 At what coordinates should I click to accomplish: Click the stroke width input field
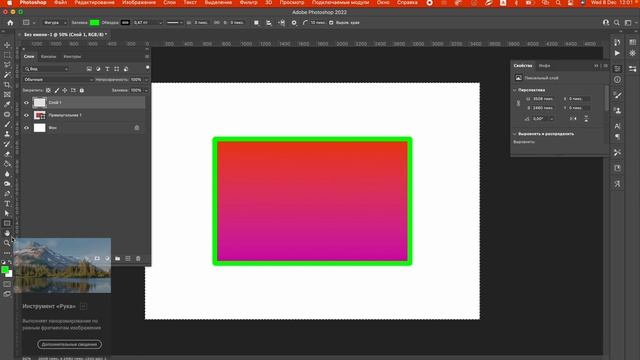tap(144, 23)
